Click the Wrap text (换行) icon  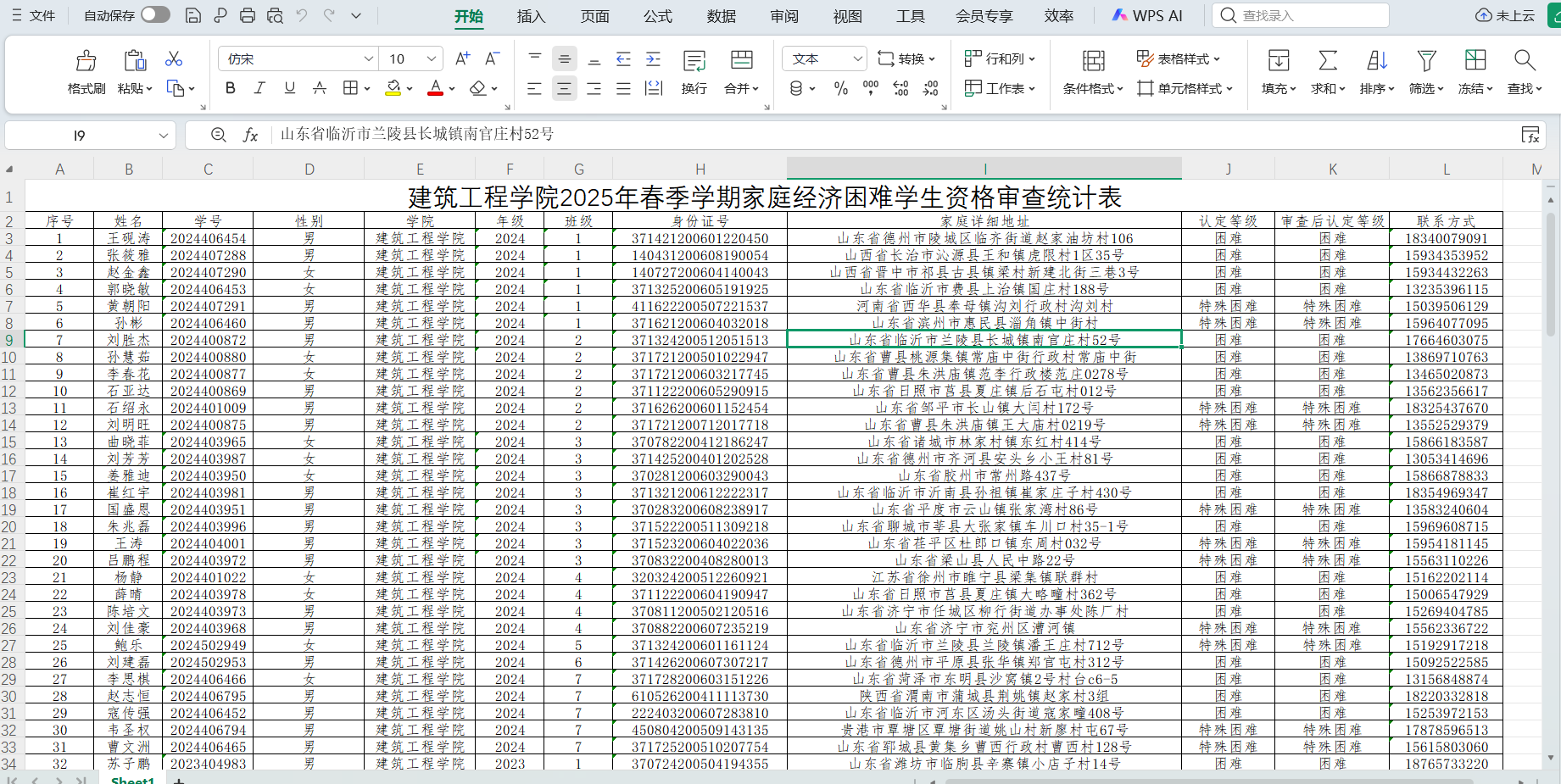[x=694, y=61]
